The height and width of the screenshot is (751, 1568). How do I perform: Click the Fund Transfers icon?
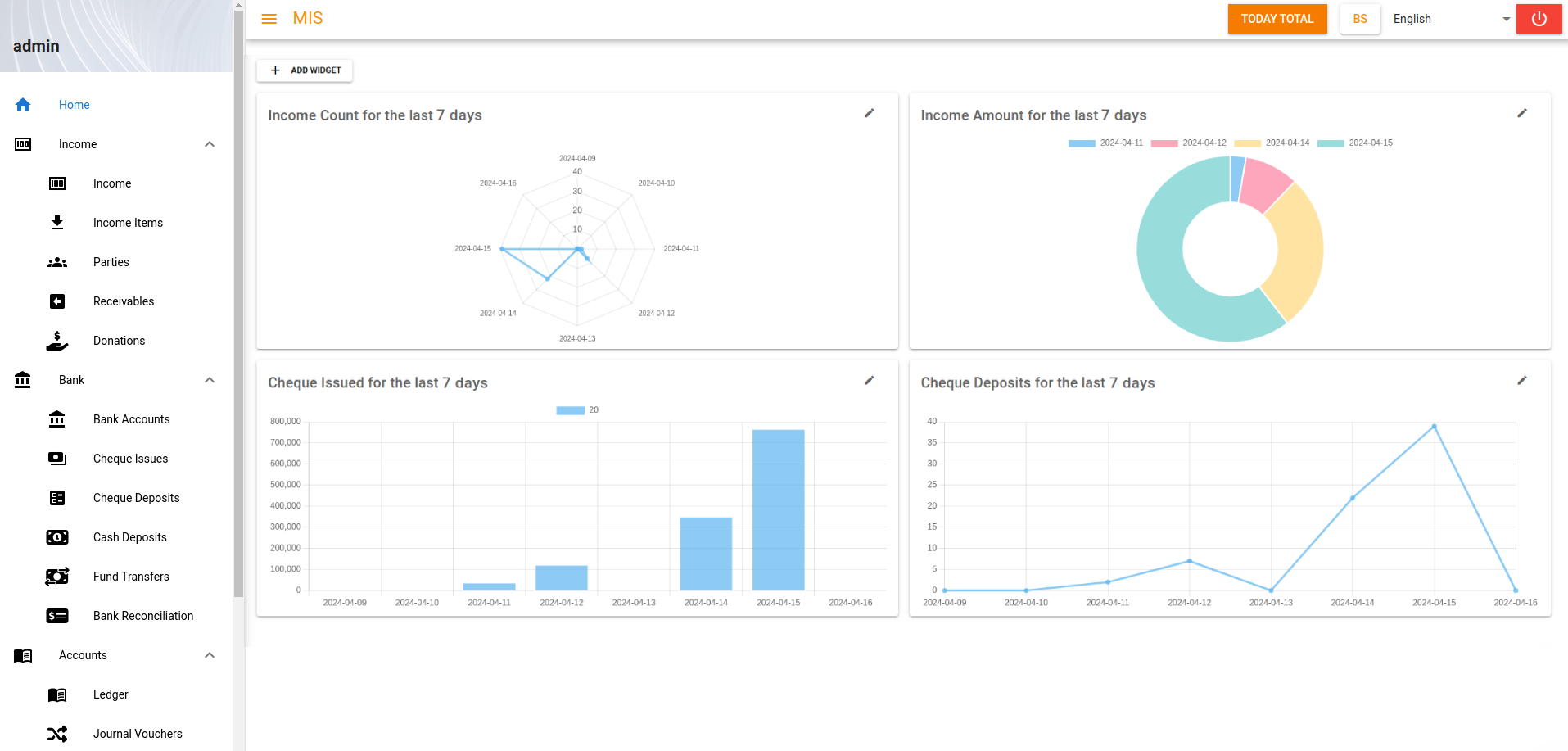[57, 577]
